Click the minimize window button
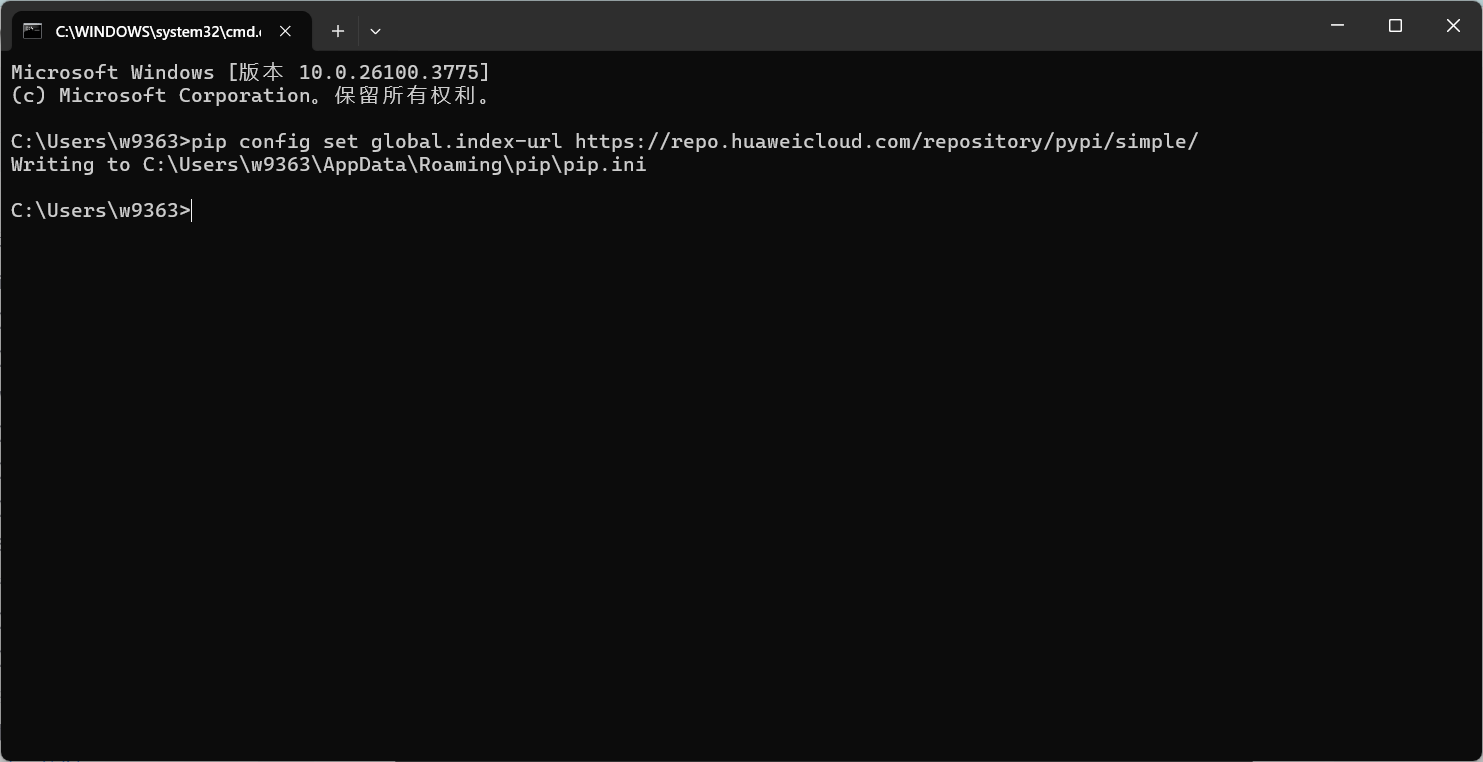 (1337, 26)
